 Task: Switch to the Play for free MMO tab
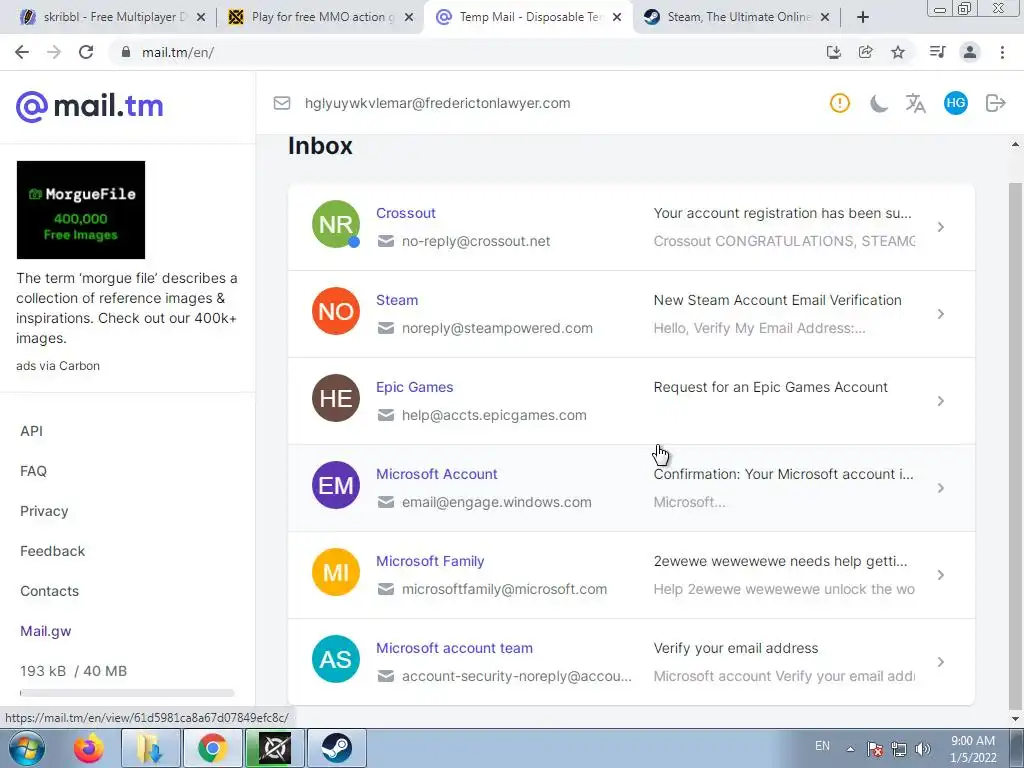pyautogui.click(x=319, y=17)
